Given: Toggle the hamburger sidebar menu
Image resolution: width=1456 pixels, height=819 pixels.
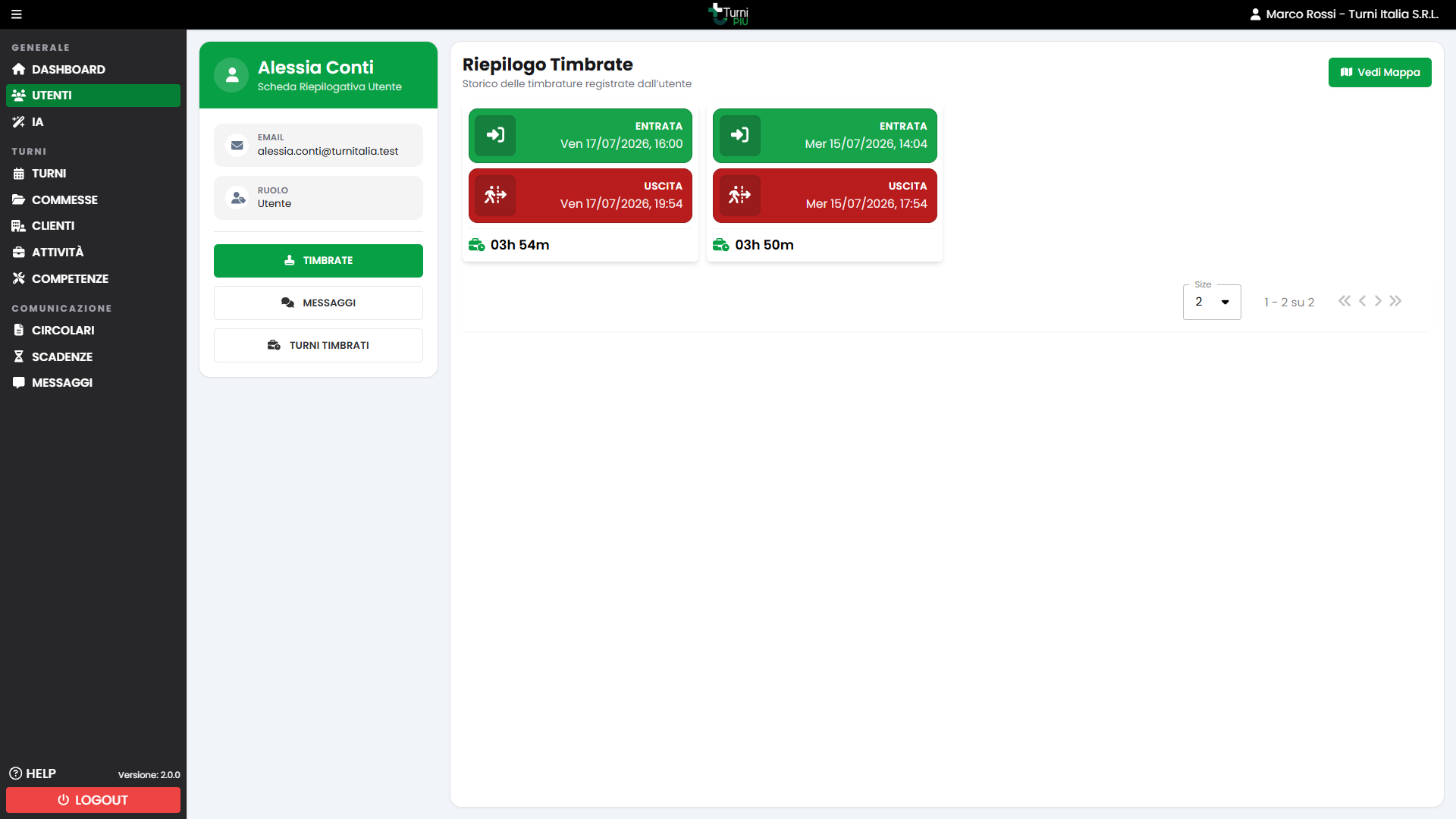Looking at the screenshot, I should (17, 14).
